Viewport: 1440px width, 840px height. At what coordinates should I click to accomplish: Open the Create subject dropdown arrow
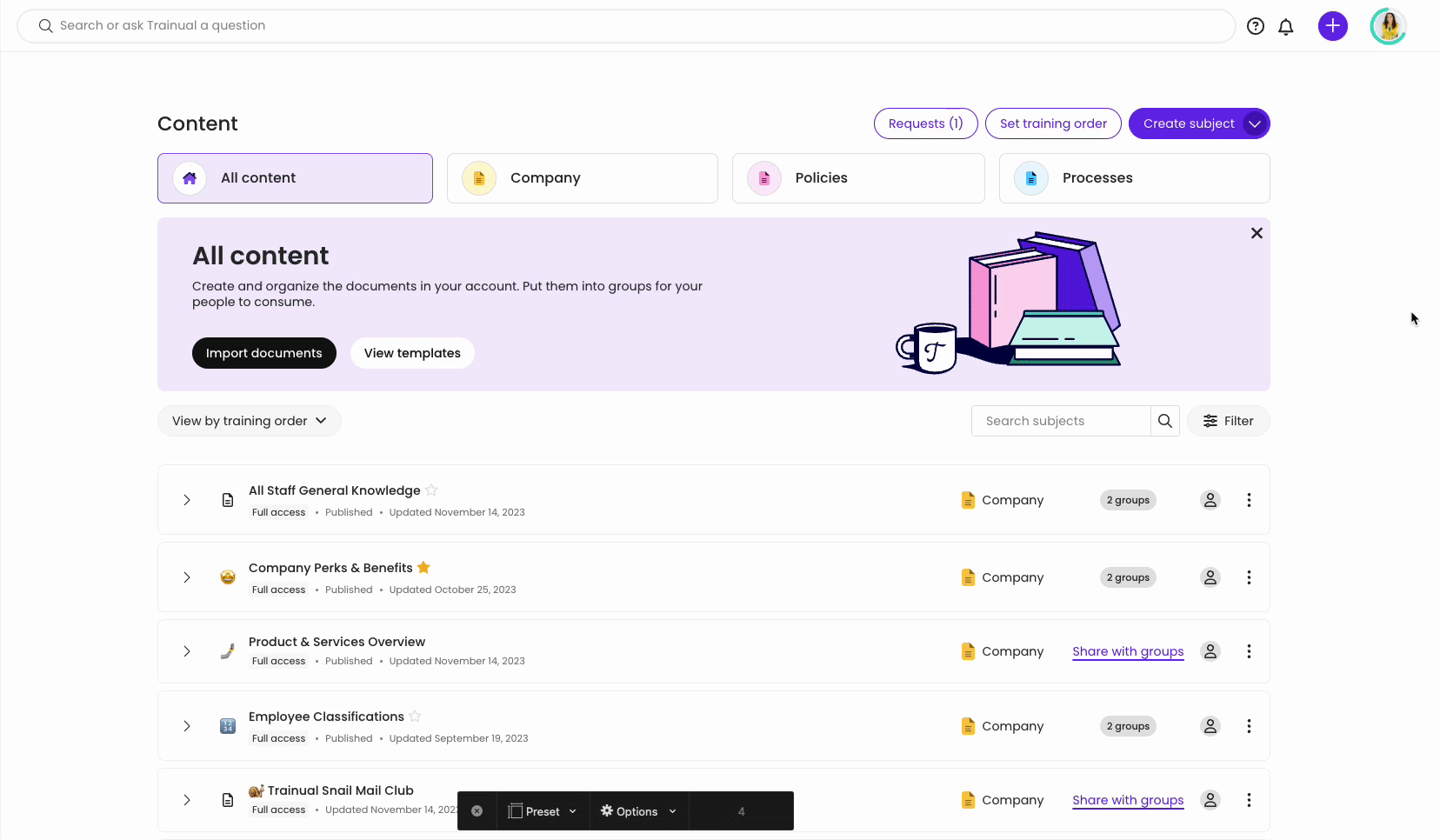(1255, 123)
